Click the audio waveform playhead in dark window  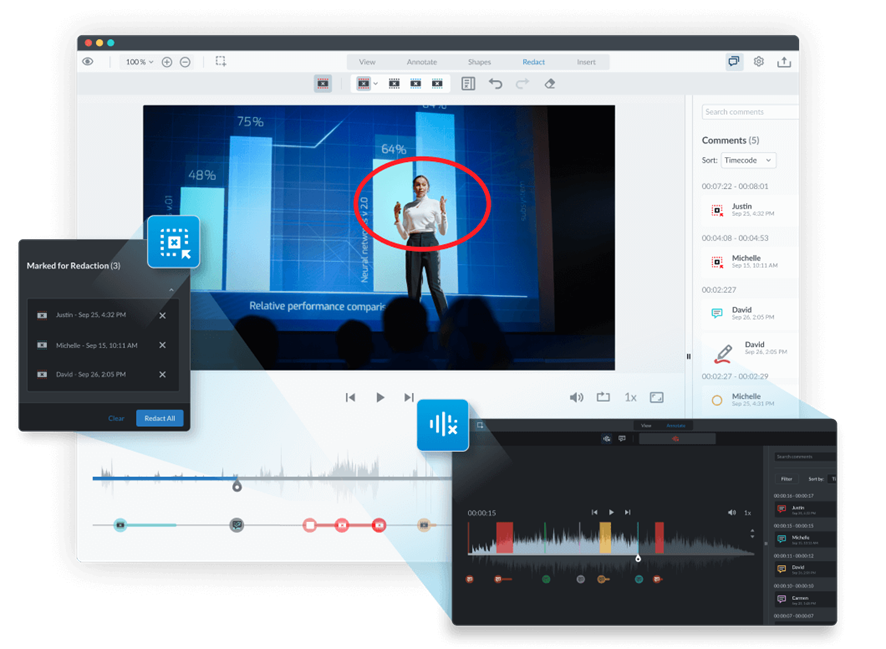(x=638, y=559)
